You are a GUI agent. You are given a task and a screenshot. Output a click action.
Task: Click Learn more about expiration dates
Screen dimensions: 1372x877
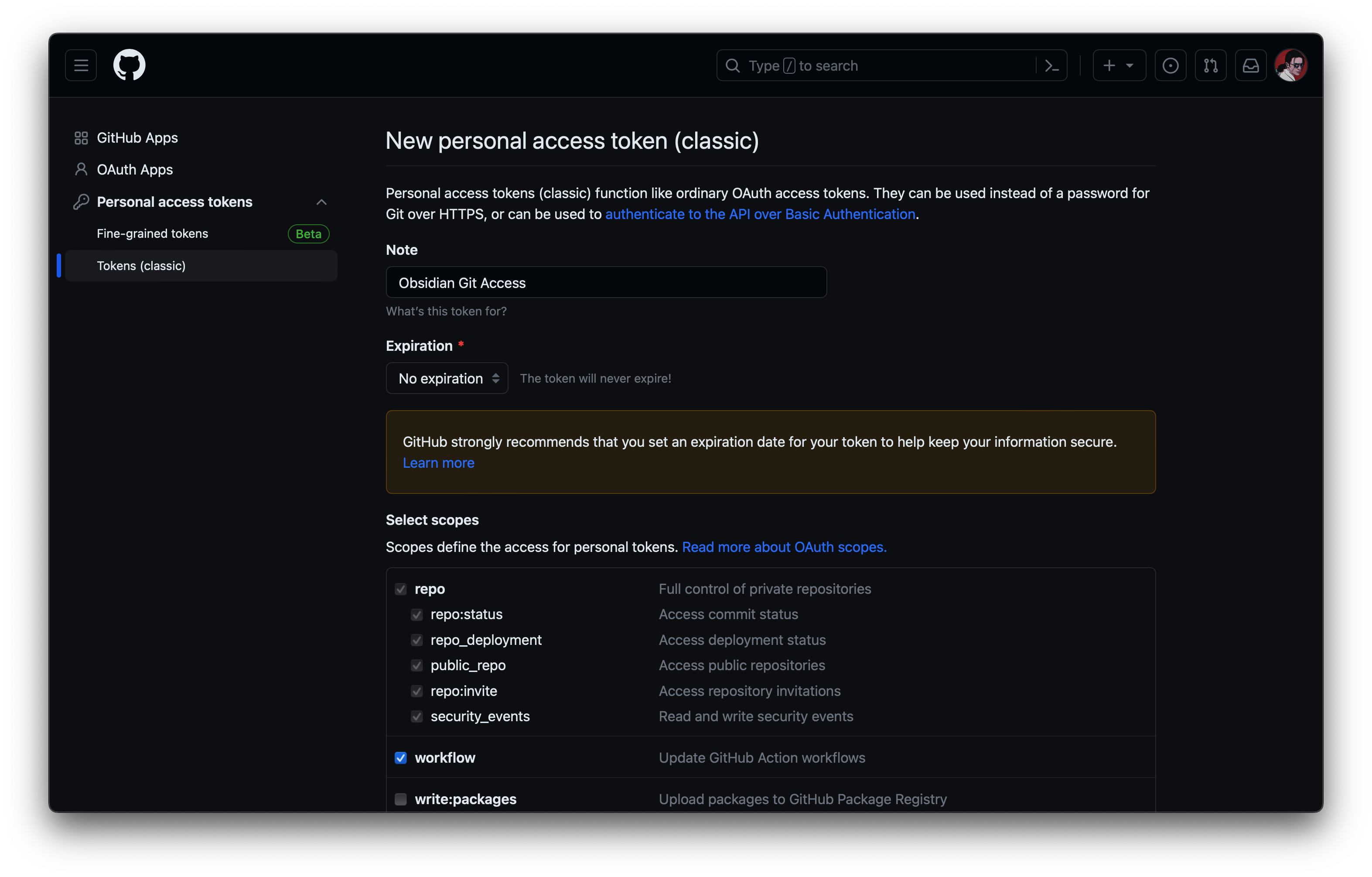point(438,462)
